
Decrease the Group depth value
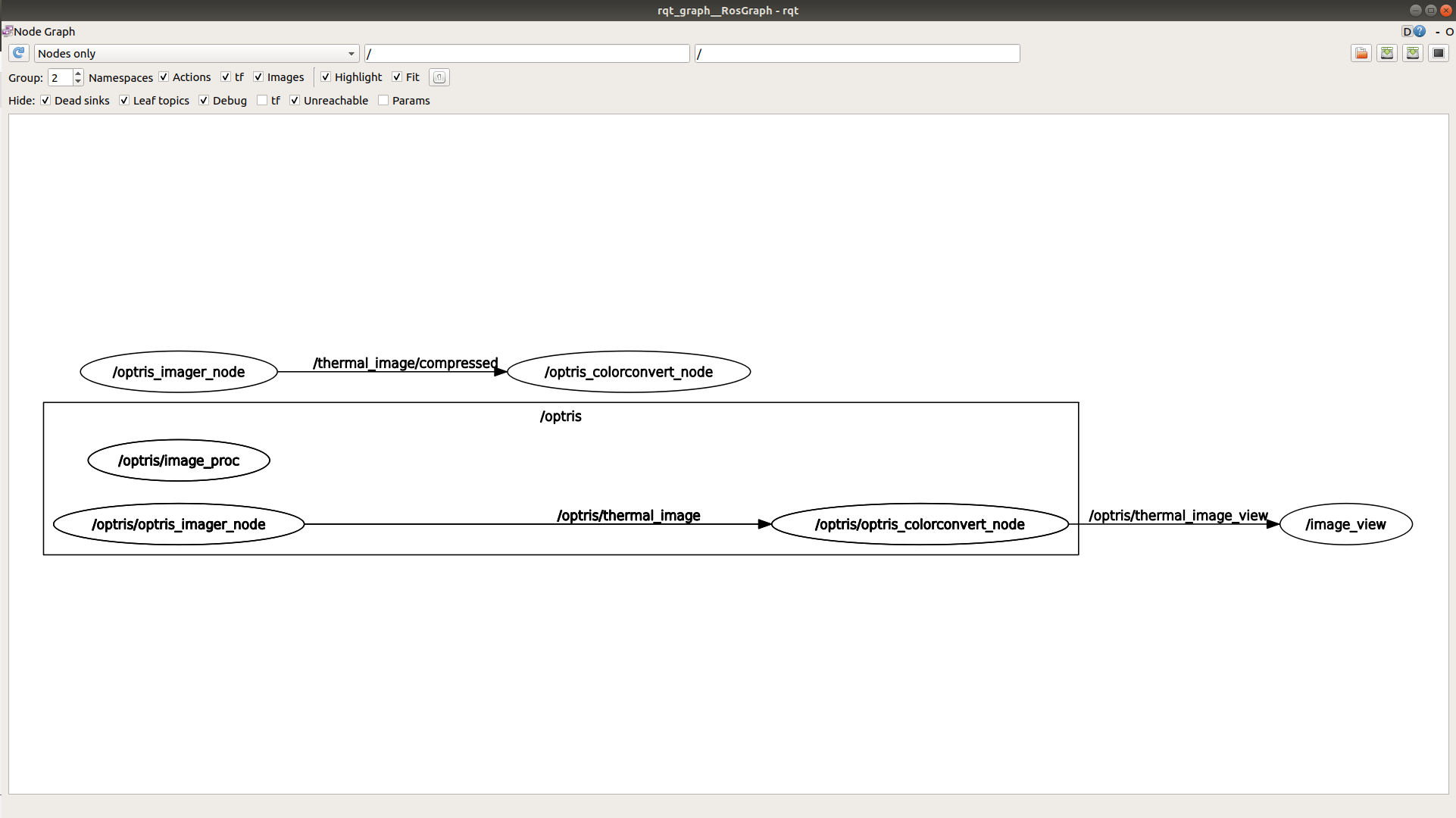click(x=78, y=81)
